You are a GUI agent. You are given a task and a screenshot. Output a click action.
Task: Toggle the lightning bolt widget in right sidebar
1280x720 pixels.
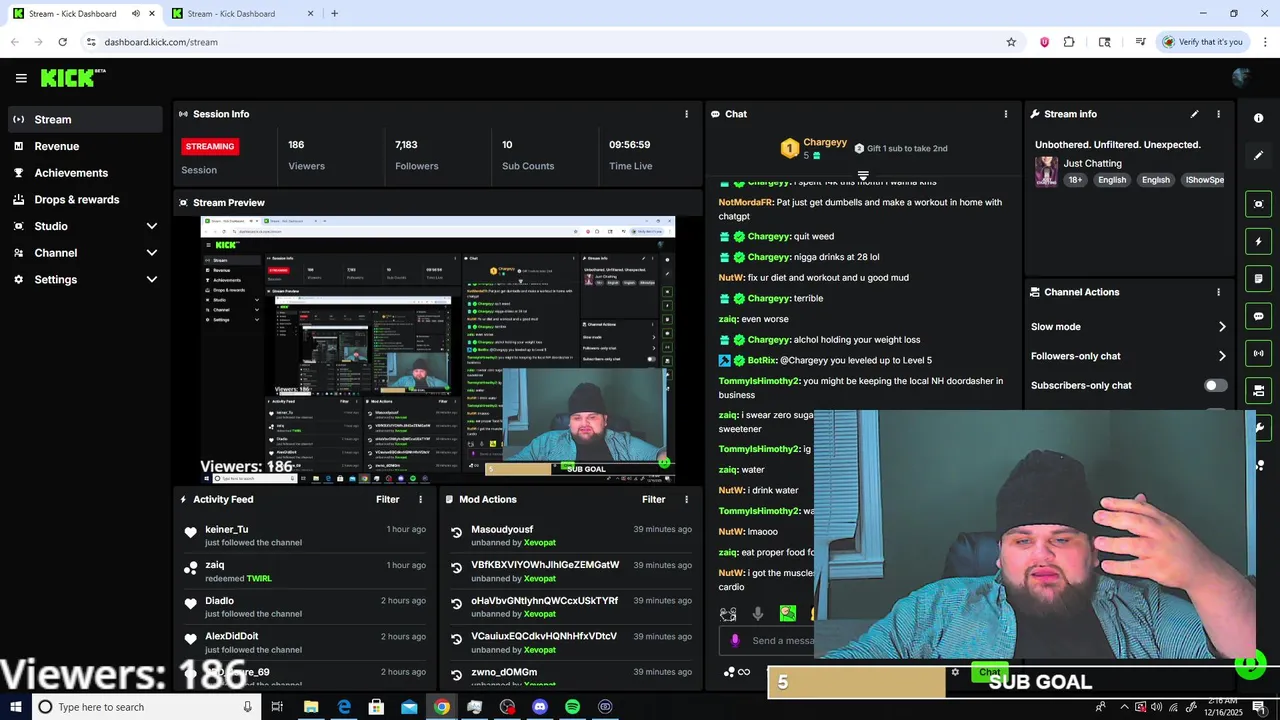point(1258,241)
